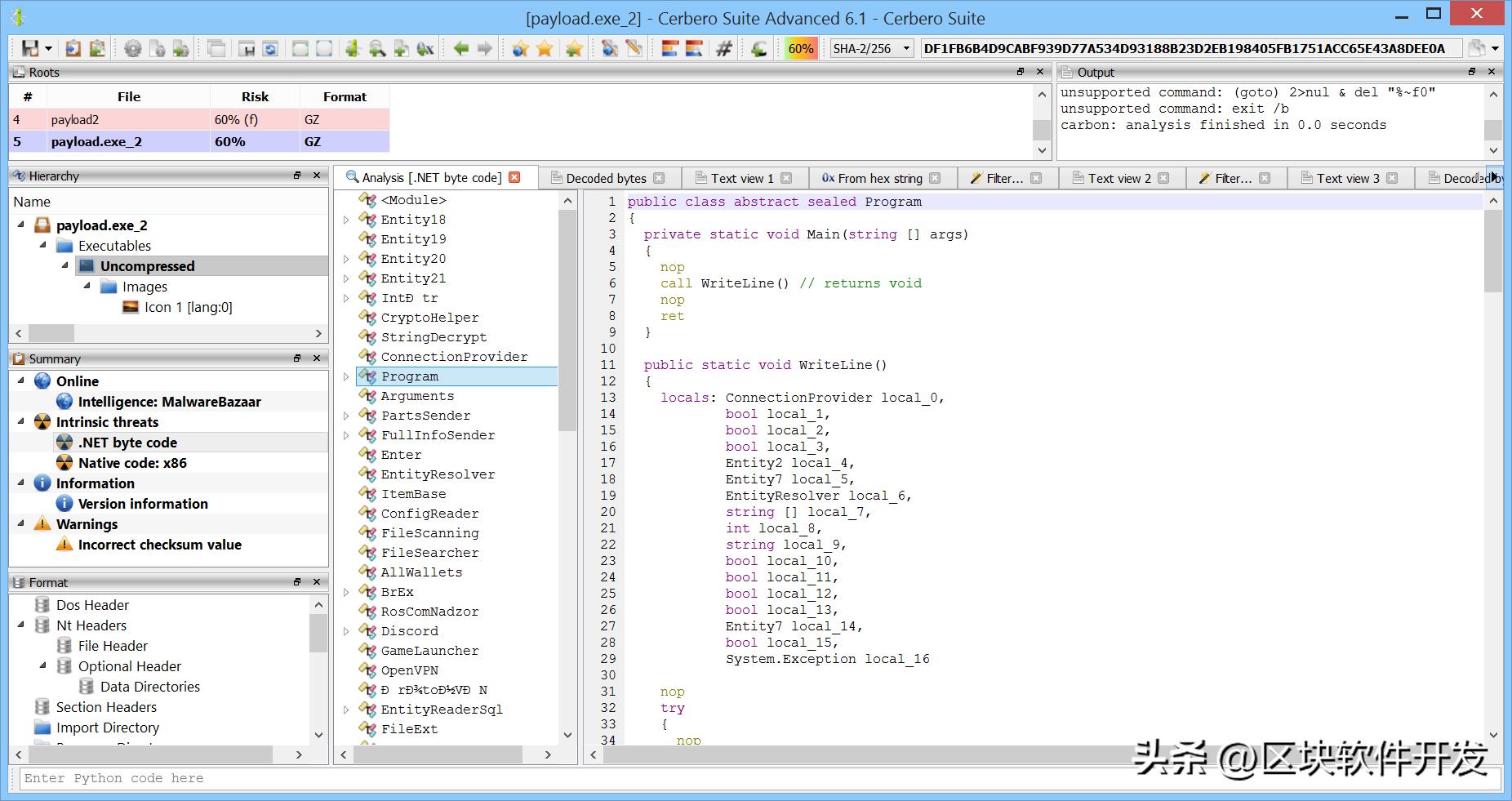Expand the Entity18 class node
1512x801 pixels.
(x=346, y=220)
